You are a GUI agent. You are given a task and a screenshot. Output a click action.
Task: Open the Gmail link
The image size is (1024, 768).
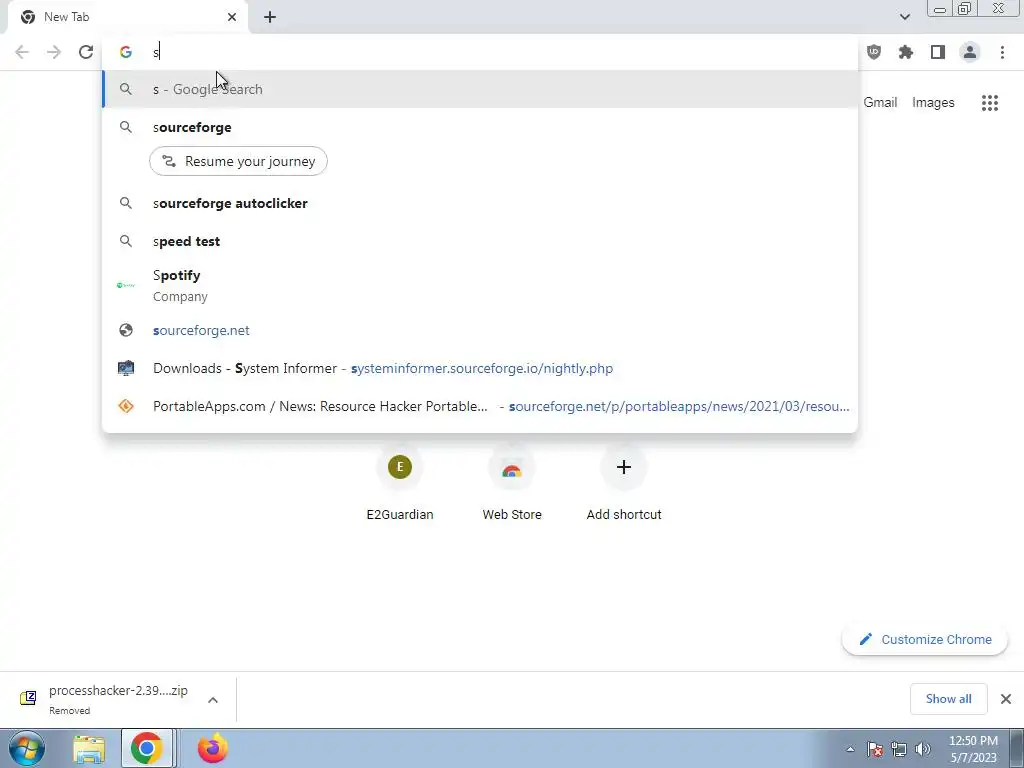[880, 103]
